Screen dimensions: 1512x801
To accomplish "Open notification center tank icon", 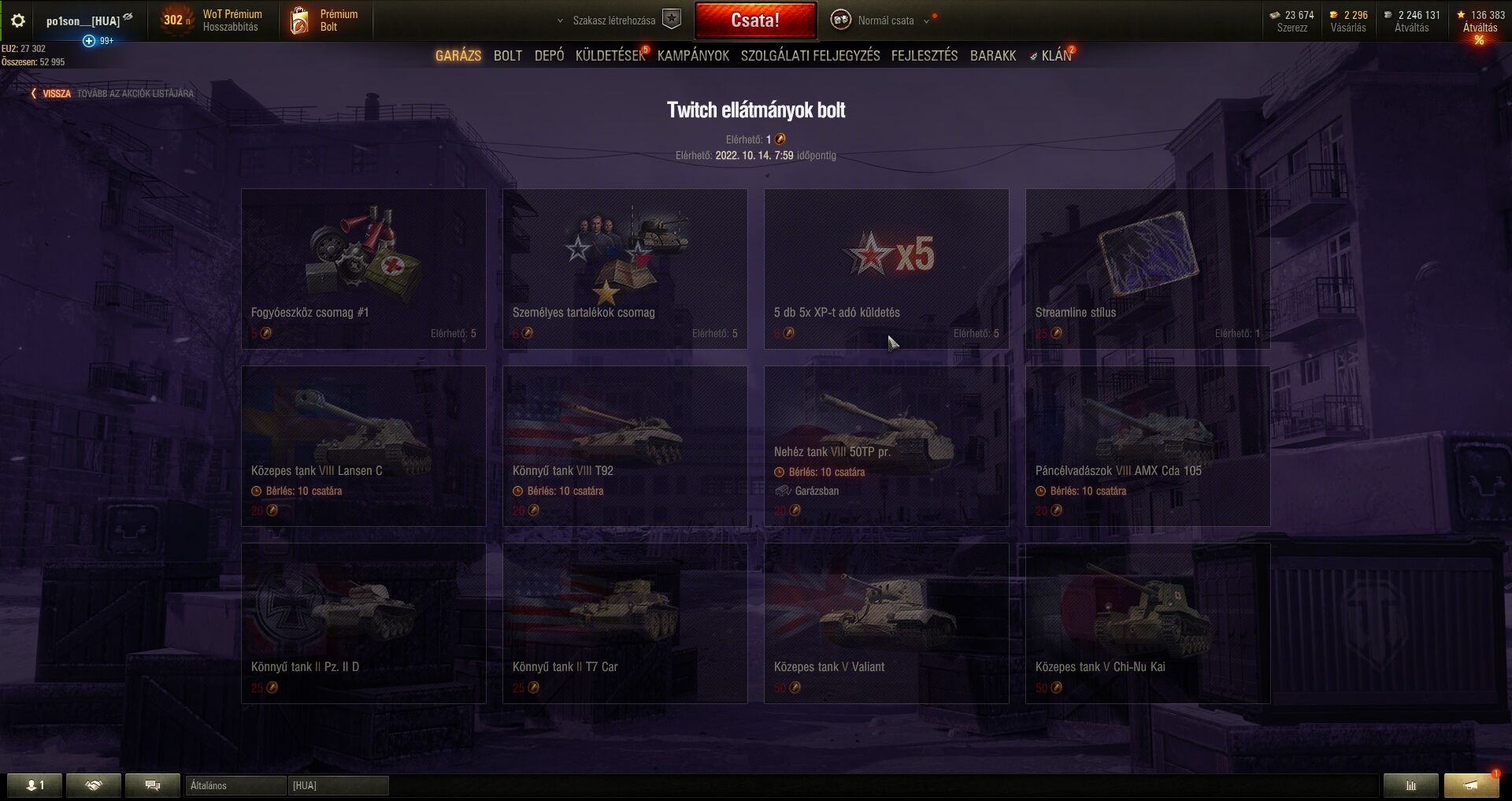I will (x=1470, y=785).
